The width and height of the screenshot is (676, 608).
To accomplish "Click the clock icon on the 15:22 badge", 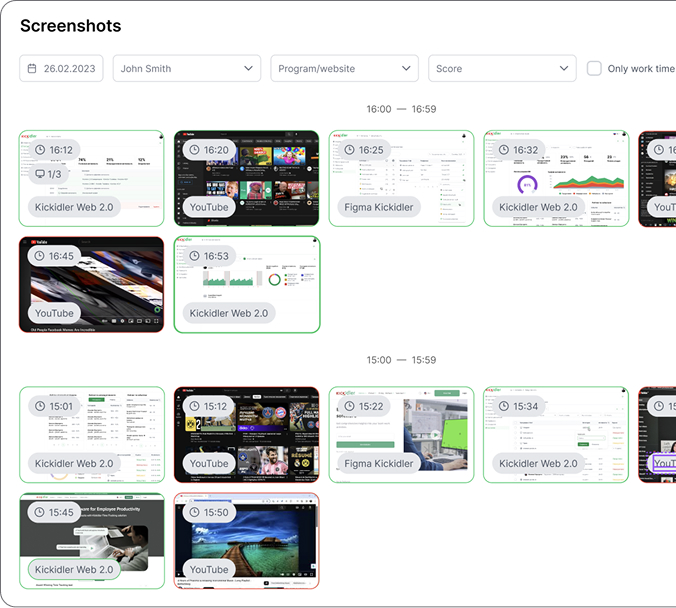I will [x=349, y=406].
